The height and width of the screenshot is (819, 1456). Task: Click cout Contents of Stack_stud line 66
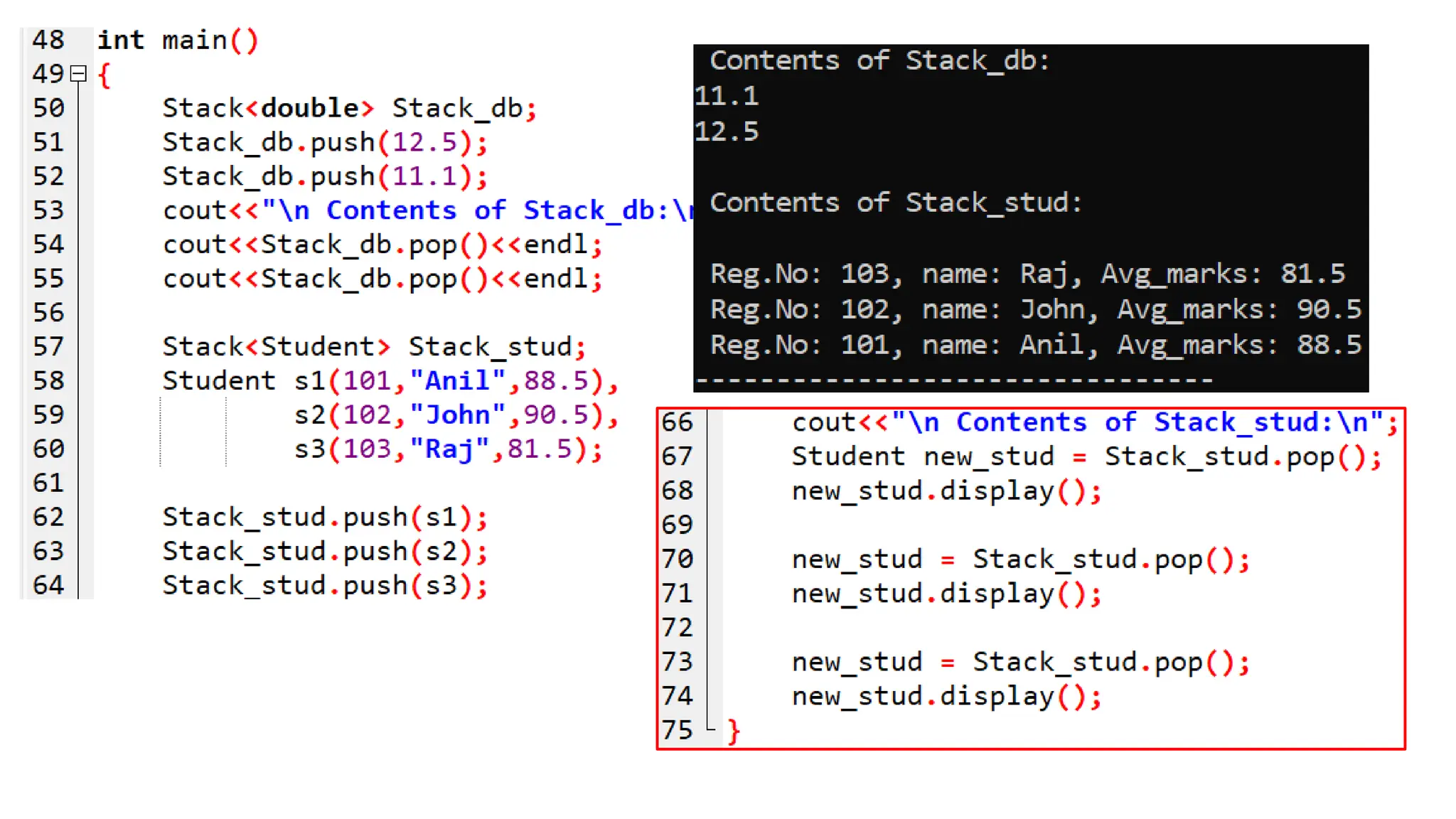[x=1095, y=423]
